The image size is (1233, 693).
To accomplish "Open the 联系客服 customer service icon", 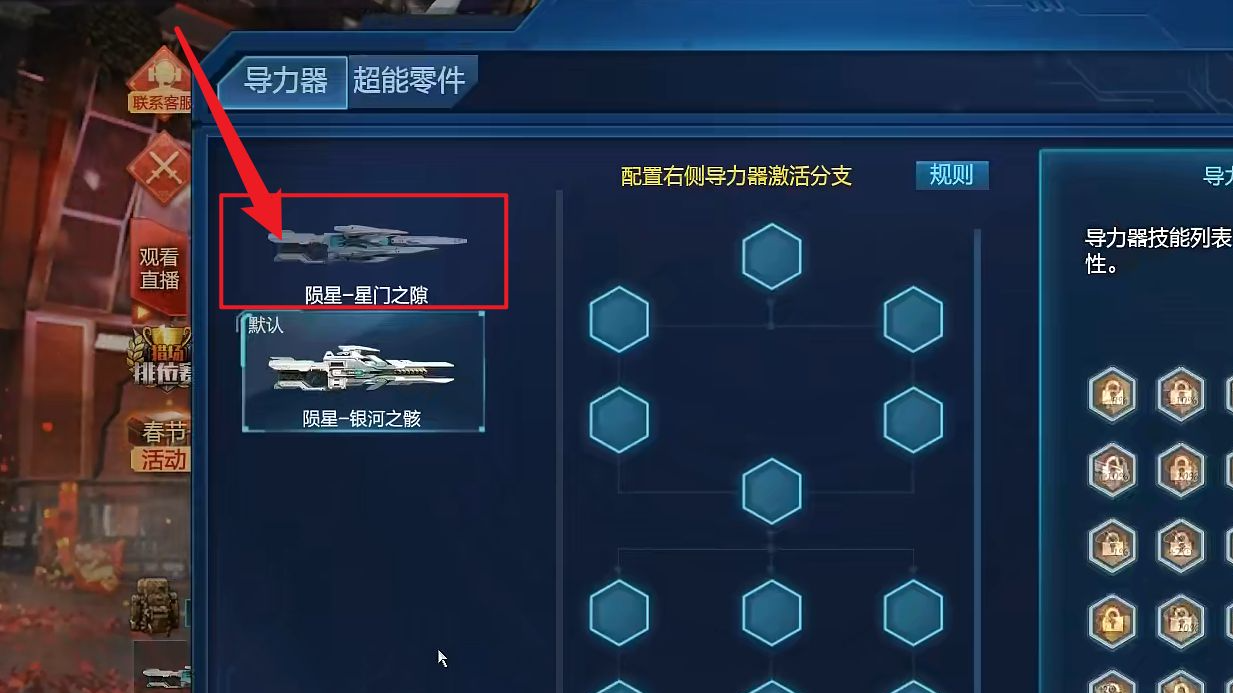I will click(160, 80).
